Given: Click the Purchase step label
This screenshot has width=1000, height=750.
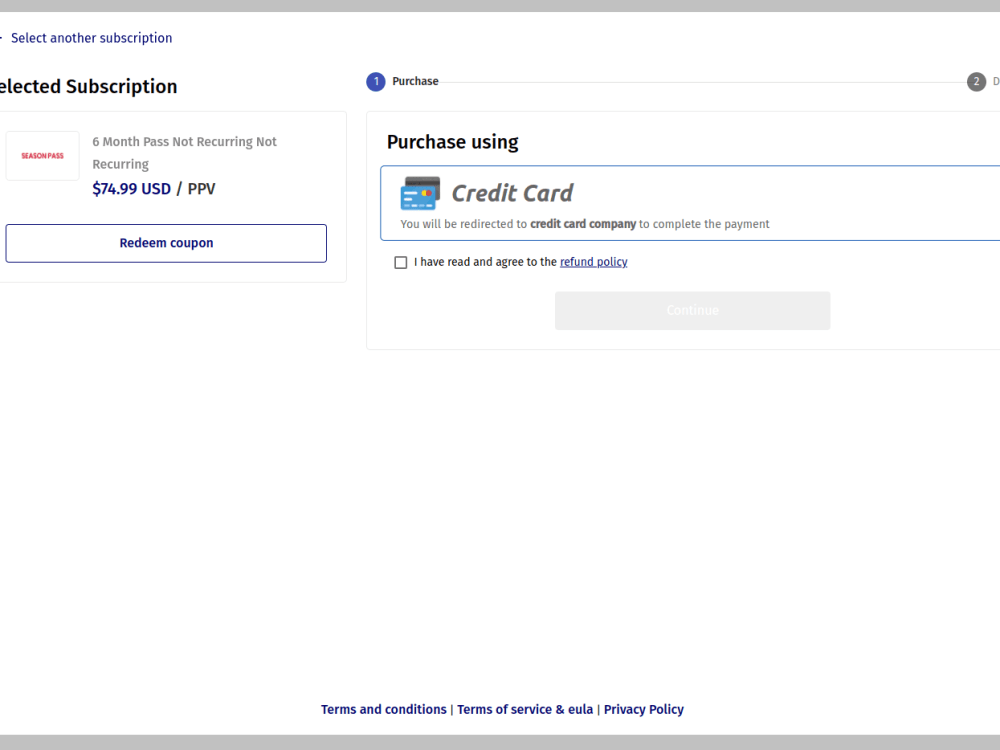Looking at the screenshot, I should click(x=415, y=82).
